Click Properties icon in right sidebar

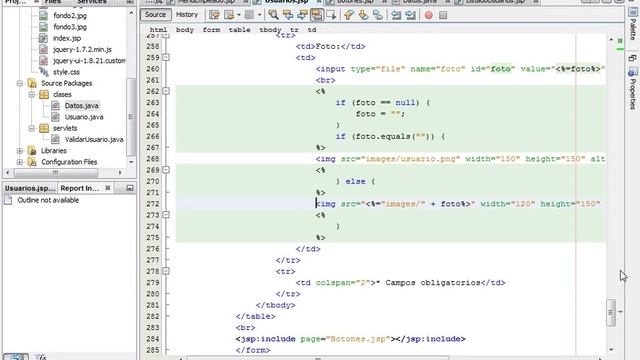(632, 73)
